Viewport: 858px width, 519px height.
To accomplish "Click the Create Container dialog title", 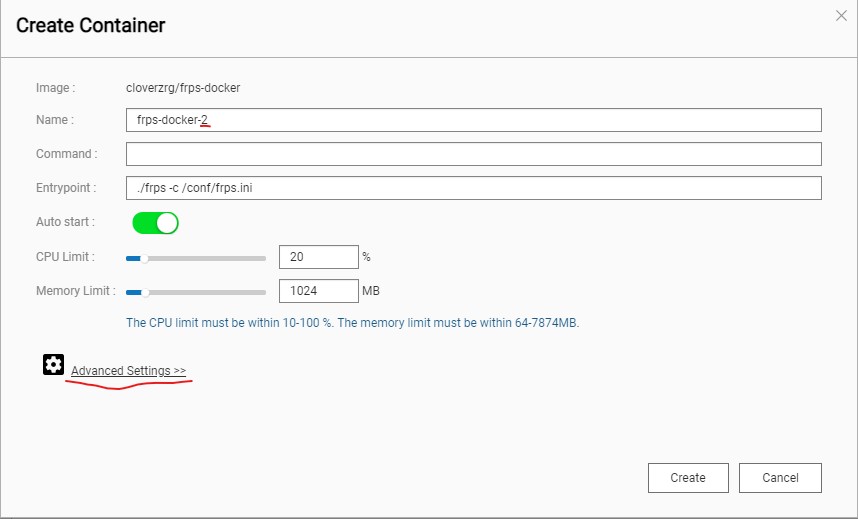I will (90, 25).
